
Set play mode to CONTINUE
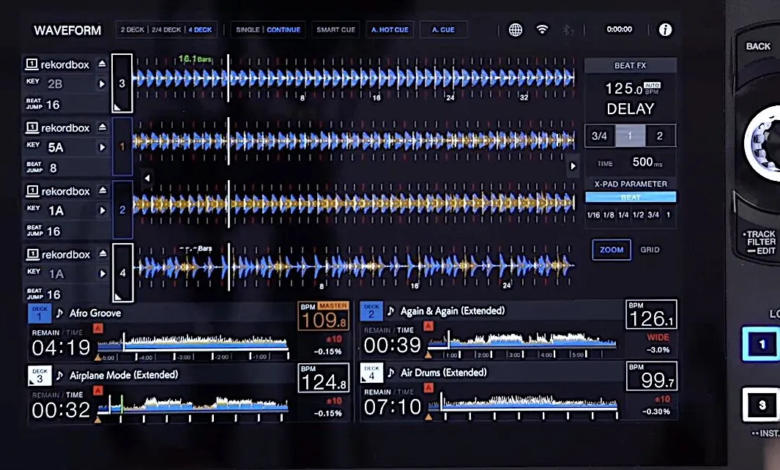[284, 30]
